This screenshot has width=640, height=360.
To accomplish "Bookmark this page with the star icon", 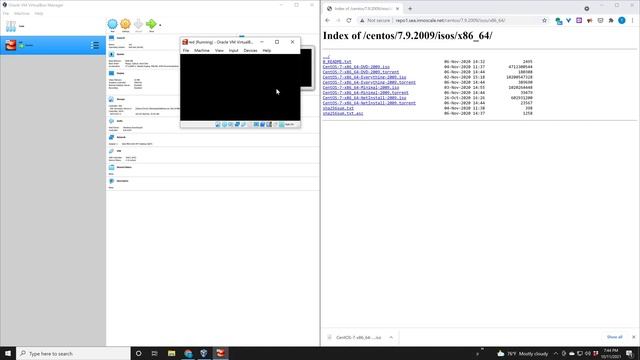I will [x=544, y=20].
